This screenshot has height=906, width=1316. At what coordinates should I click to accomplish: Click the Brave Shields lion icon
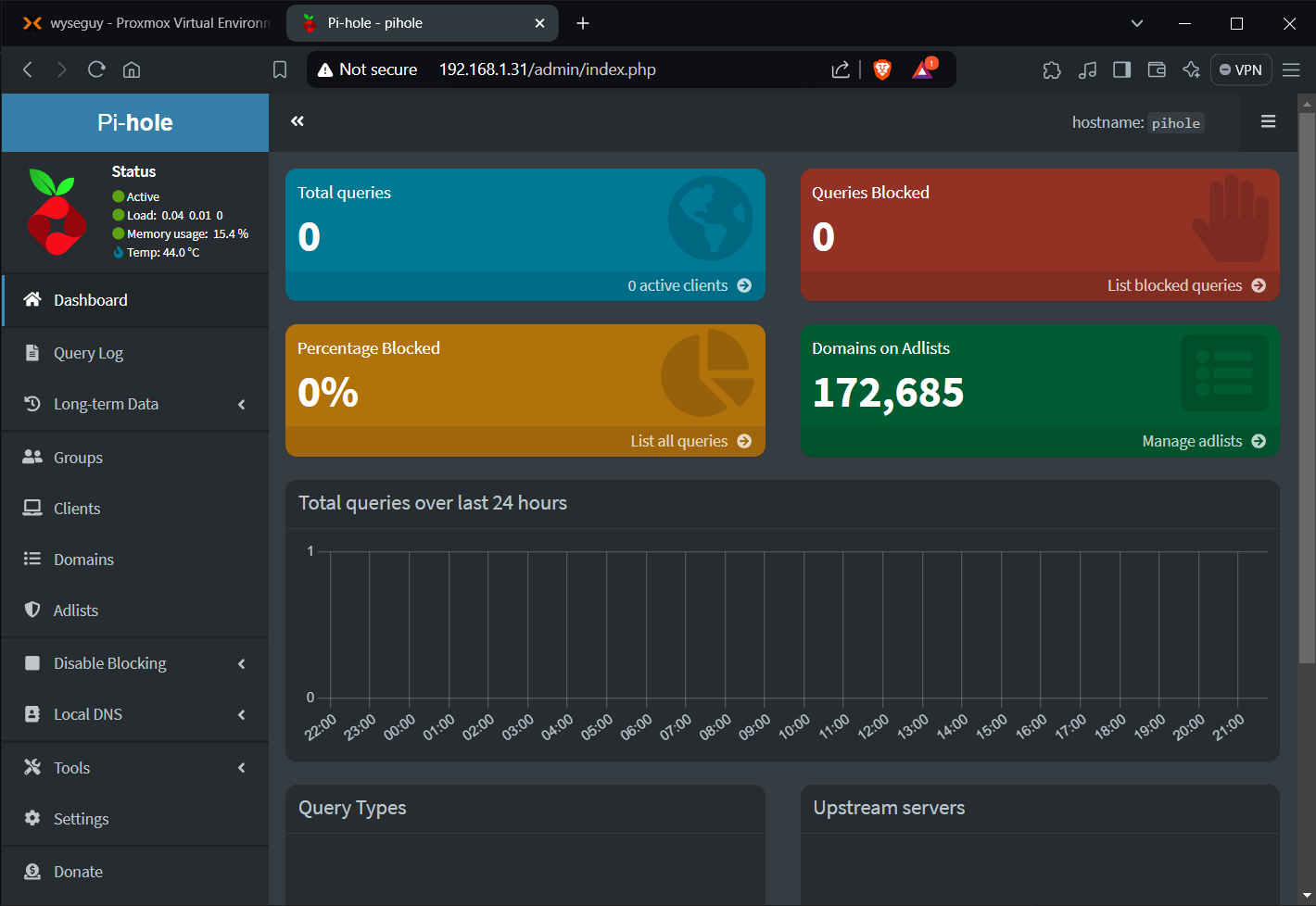pyautogui.click(x=882, y=69)
